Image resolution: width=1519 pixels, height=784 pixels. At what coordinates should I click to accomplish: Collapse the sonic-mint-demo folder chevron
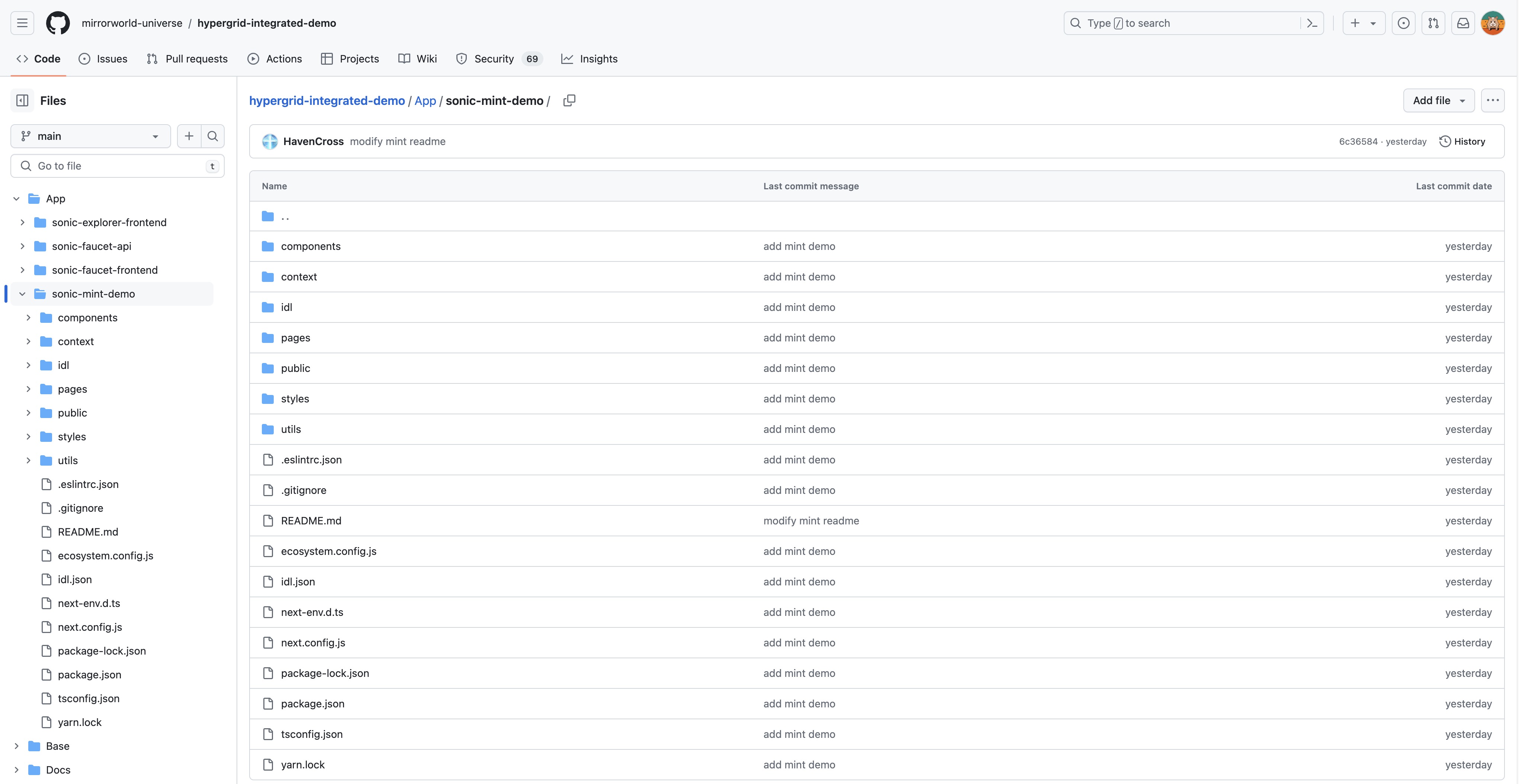[x=22, y=293]
